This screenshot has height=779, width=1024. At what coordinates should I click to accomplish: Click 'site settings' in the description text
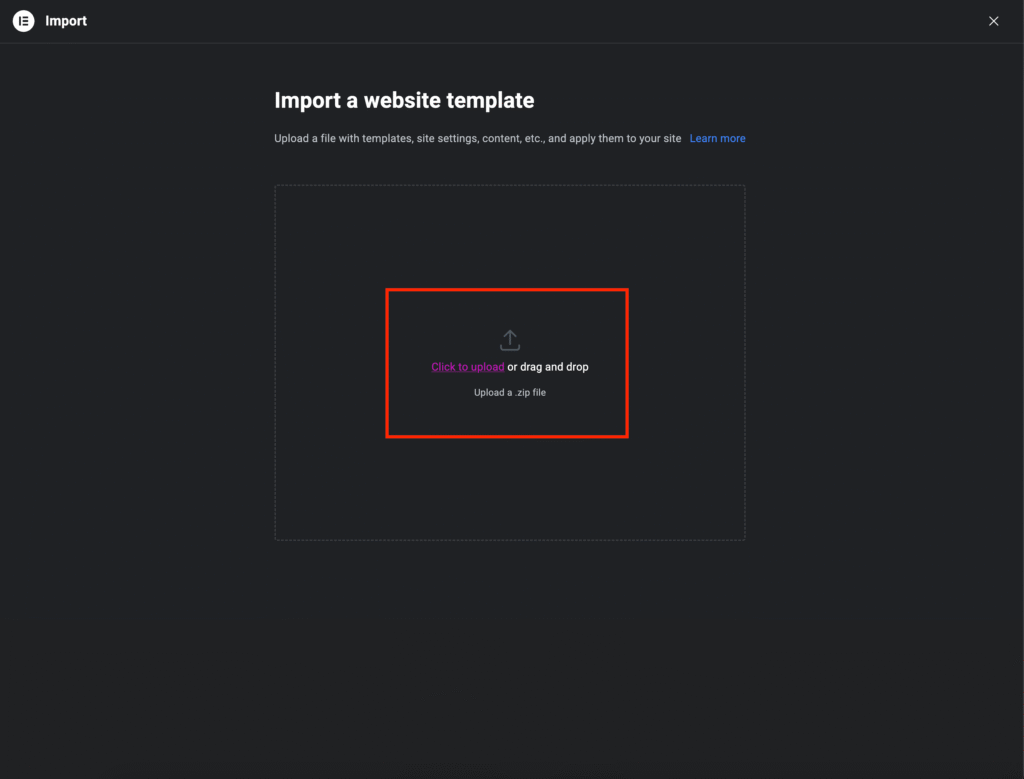click(446, 139)
